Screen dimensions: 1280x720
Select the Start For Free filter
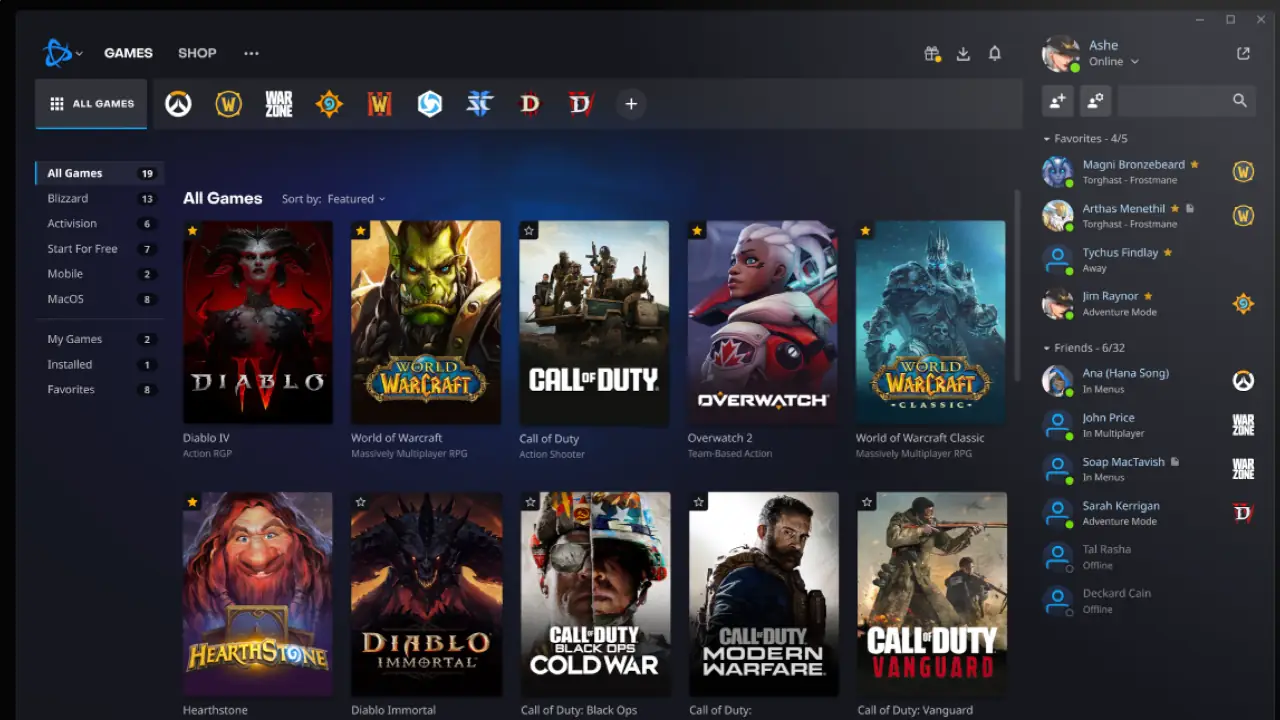[98, 249]
